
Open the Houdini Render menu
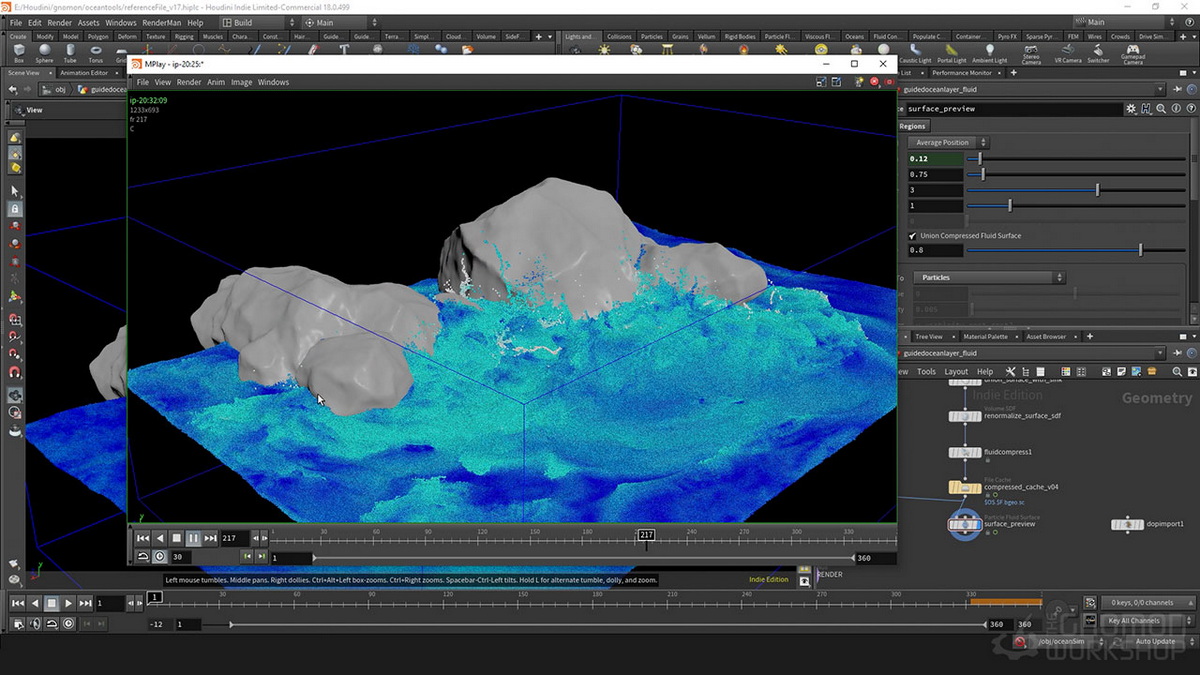[59, 22]
